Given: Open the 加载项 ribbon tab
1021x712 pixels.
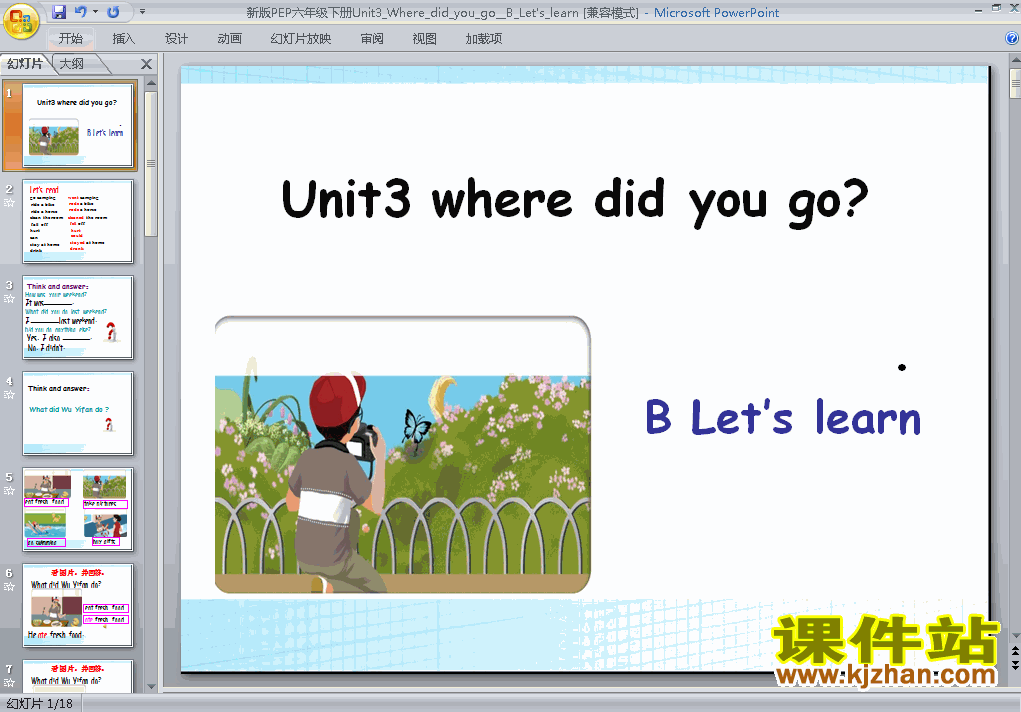Looking at the screenshot, I should coord(484,38).
